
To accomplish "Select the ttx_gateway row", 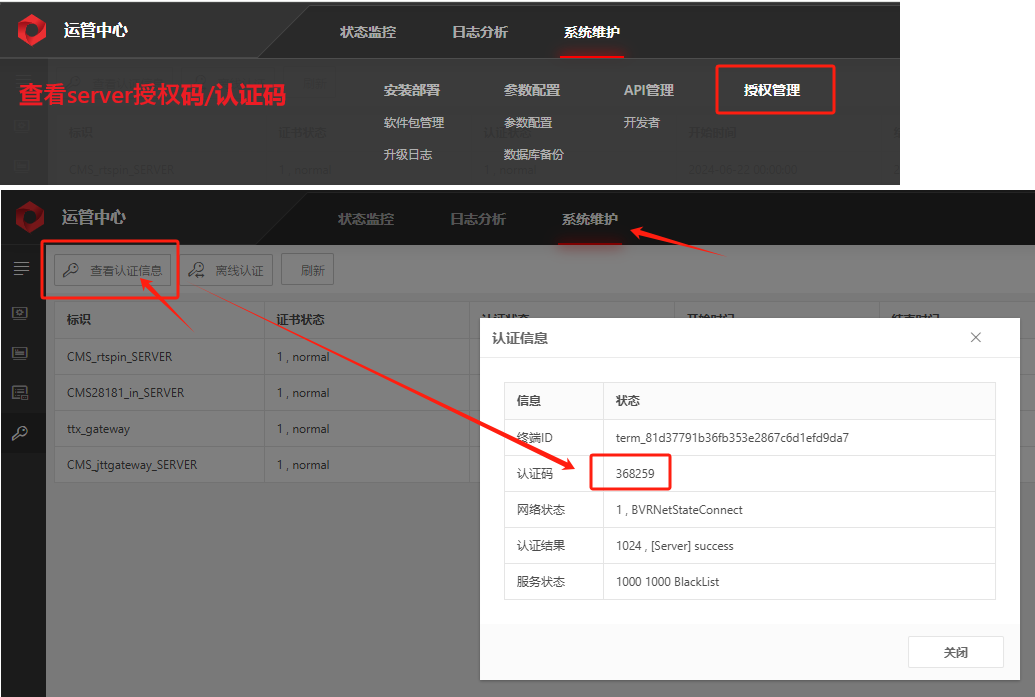I will [x=98, y=429].
